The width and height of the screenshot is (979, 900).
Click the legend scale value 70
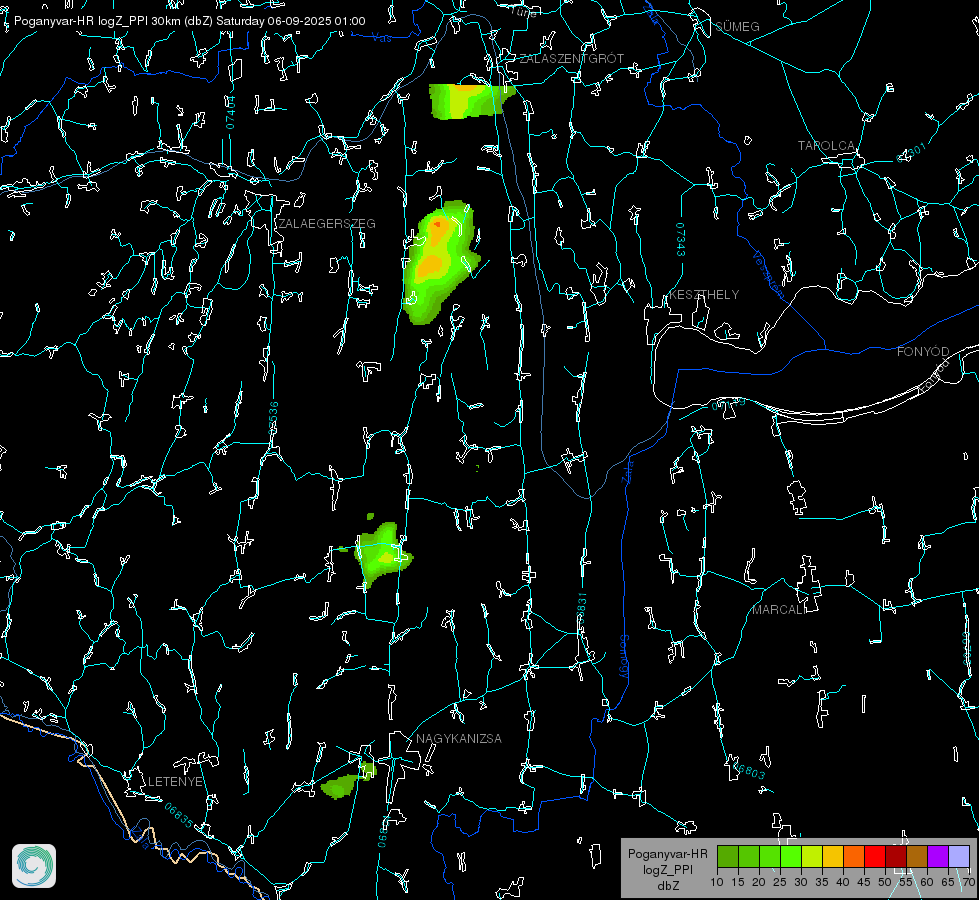[x=969, y=882]
